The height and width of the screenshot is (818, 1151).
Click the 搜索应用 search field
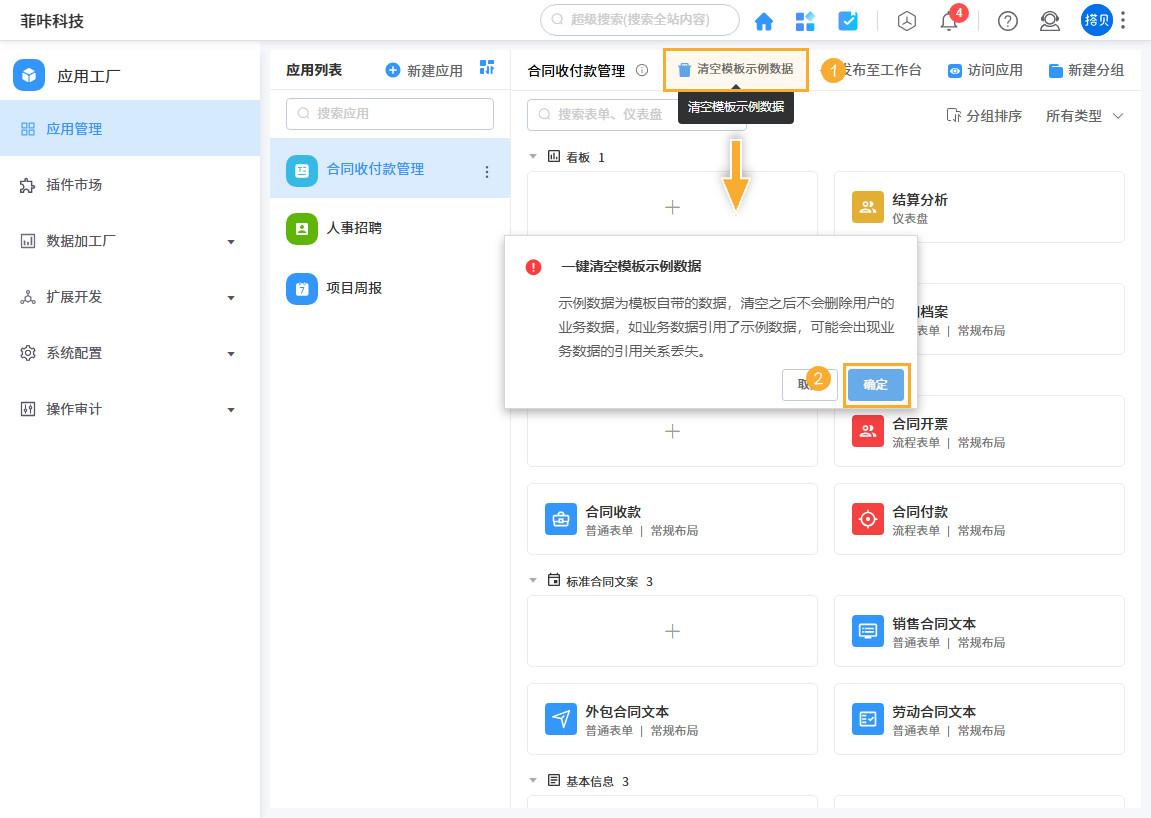[x=390, y=114]
